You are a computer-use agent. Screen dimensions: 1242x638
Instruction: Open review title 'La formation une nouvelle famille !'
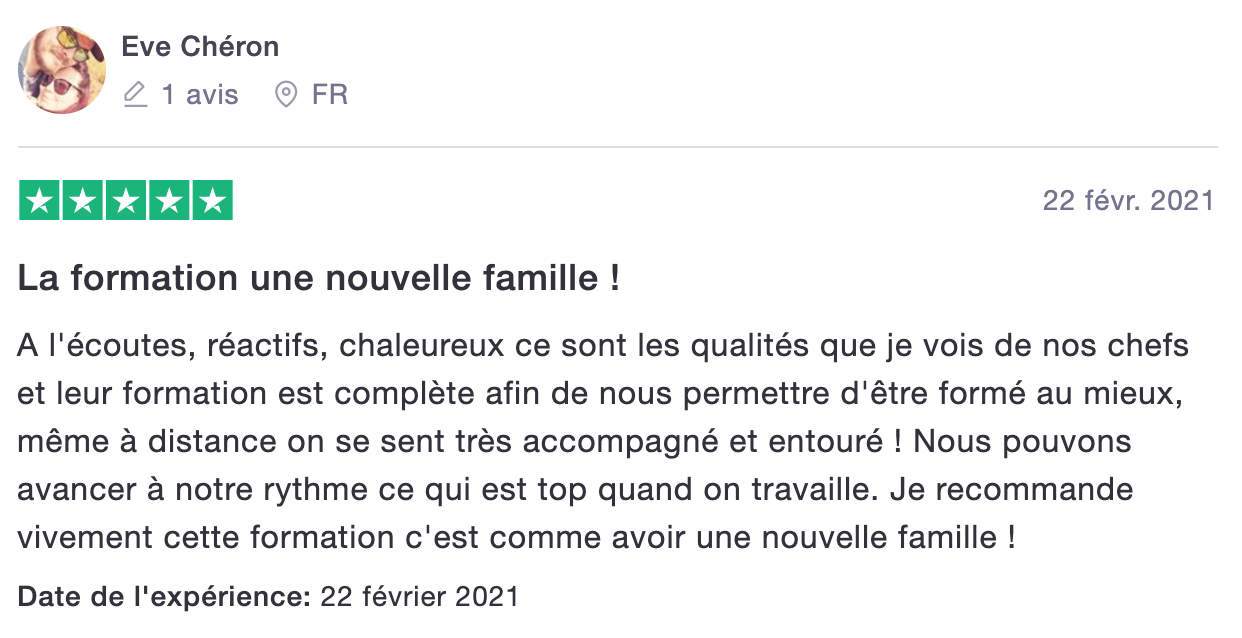click(x=319, y=279)
